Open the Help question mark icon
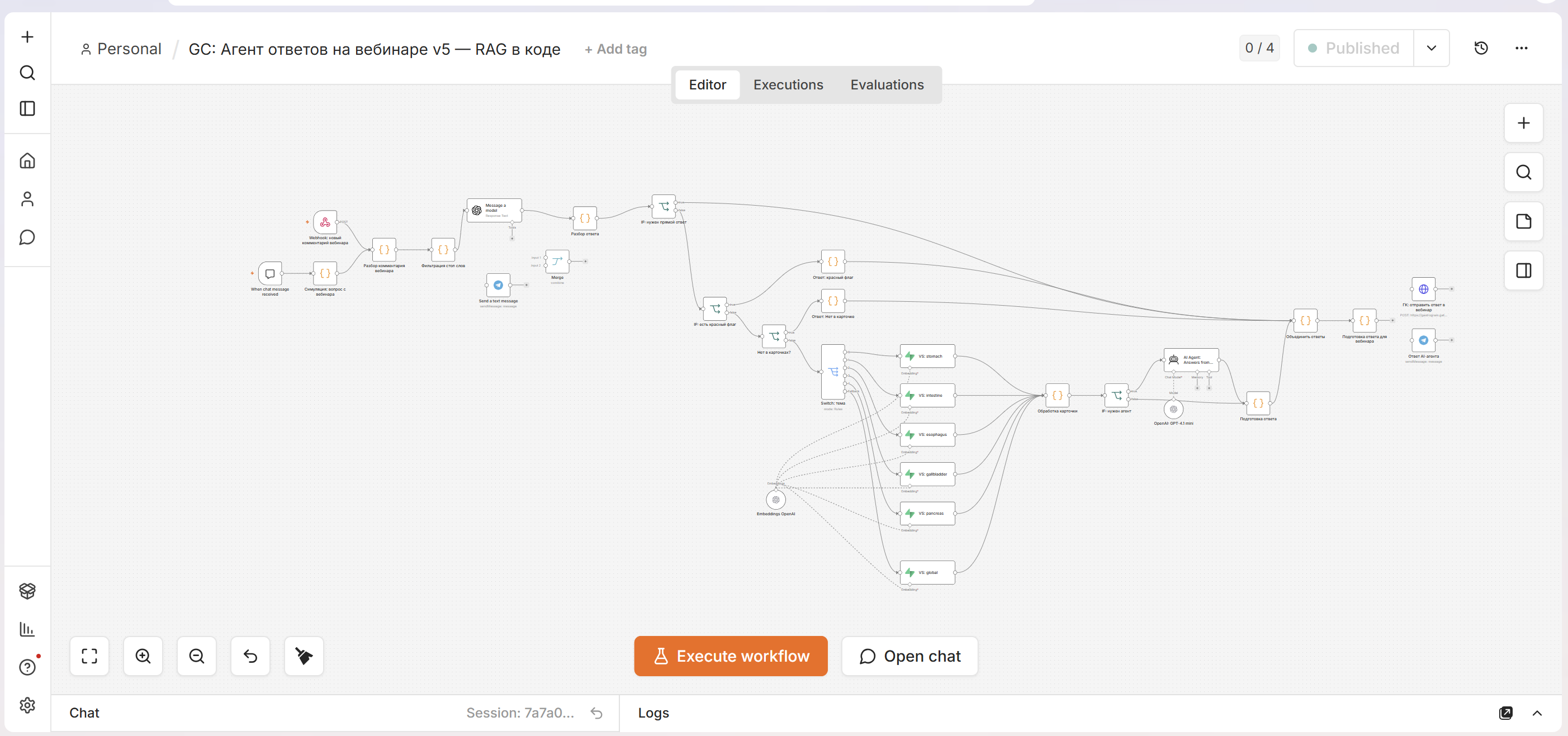Viewport: 1568px width, 736px height. pos(27,667)
